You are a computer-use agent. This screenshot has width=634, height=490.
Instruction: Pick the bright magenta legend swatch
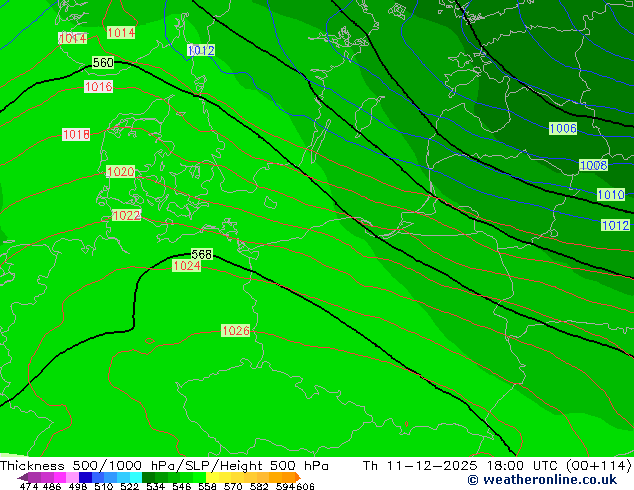pyautogui.click(x=60, y=477)
